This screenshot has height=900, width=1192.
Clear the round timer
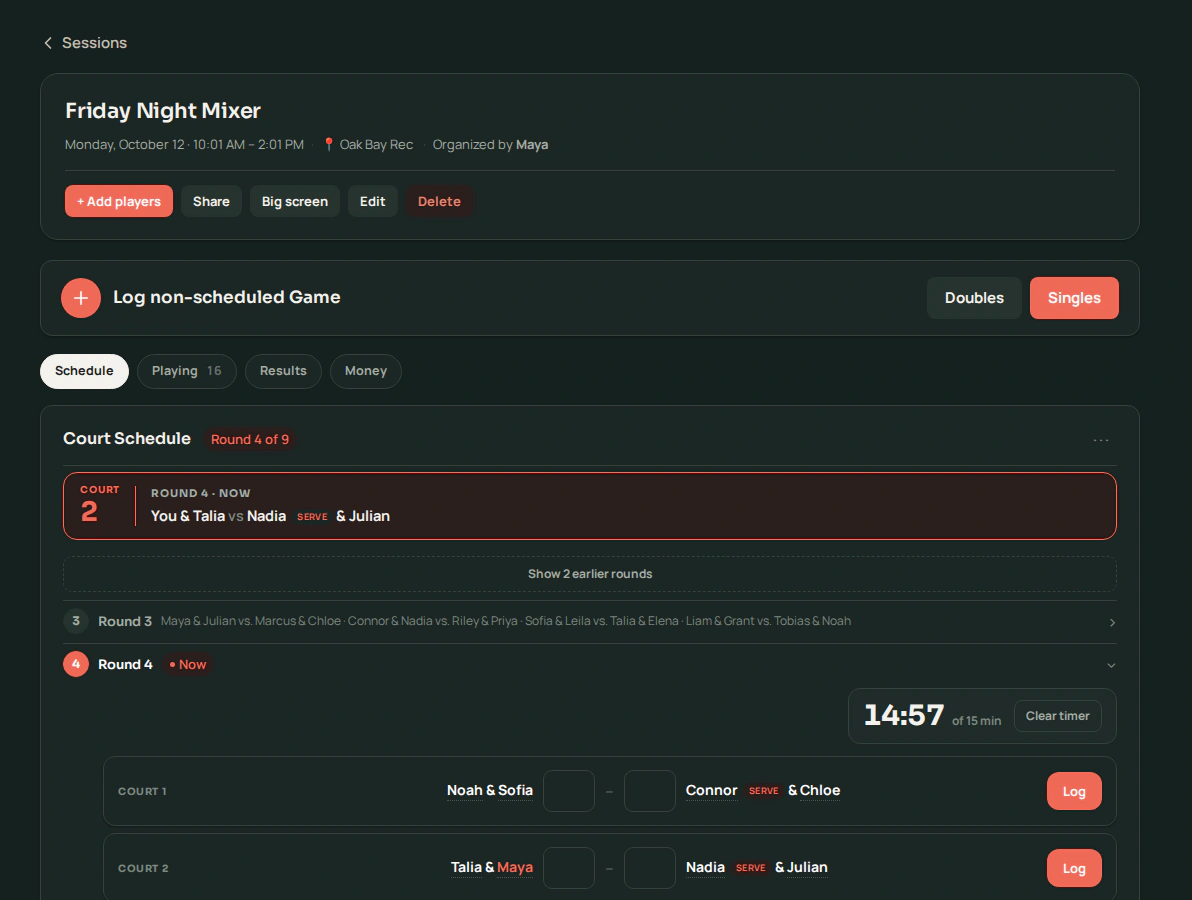click(1057, 716)
